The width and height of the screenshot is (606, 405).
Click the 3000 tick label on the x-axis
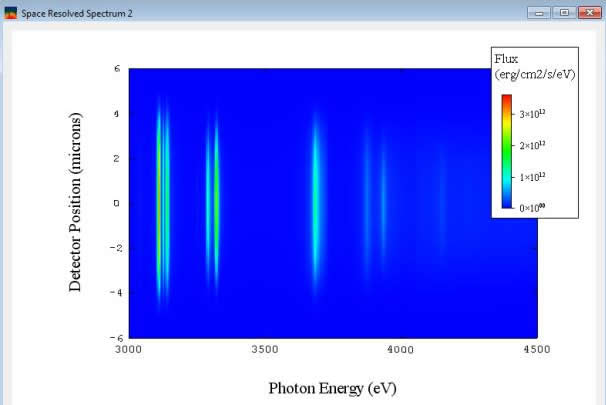(x=129, y=350)
